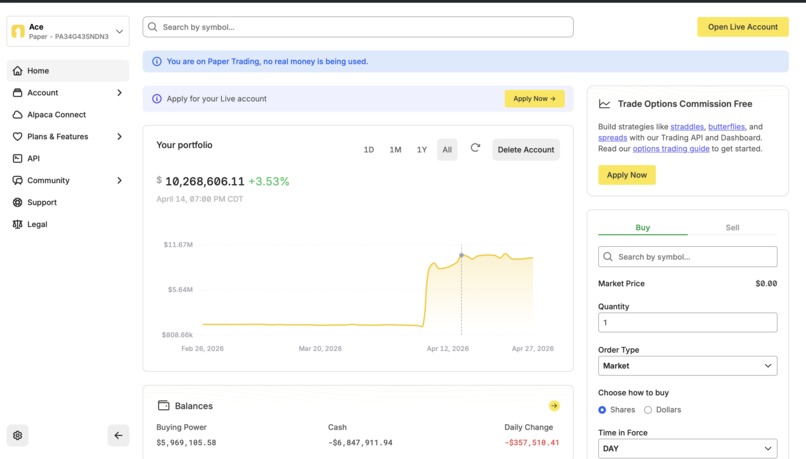Open the Legal sidebar item
Viewport: 806px width, 459px height.
click(68, 224)
